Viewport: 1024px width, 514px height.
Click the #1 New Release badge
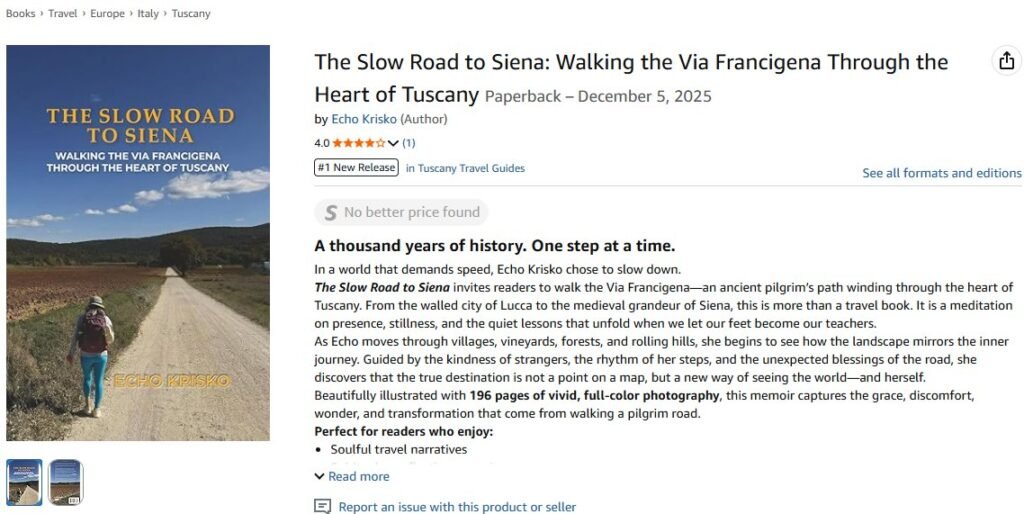tap(356, 168)
